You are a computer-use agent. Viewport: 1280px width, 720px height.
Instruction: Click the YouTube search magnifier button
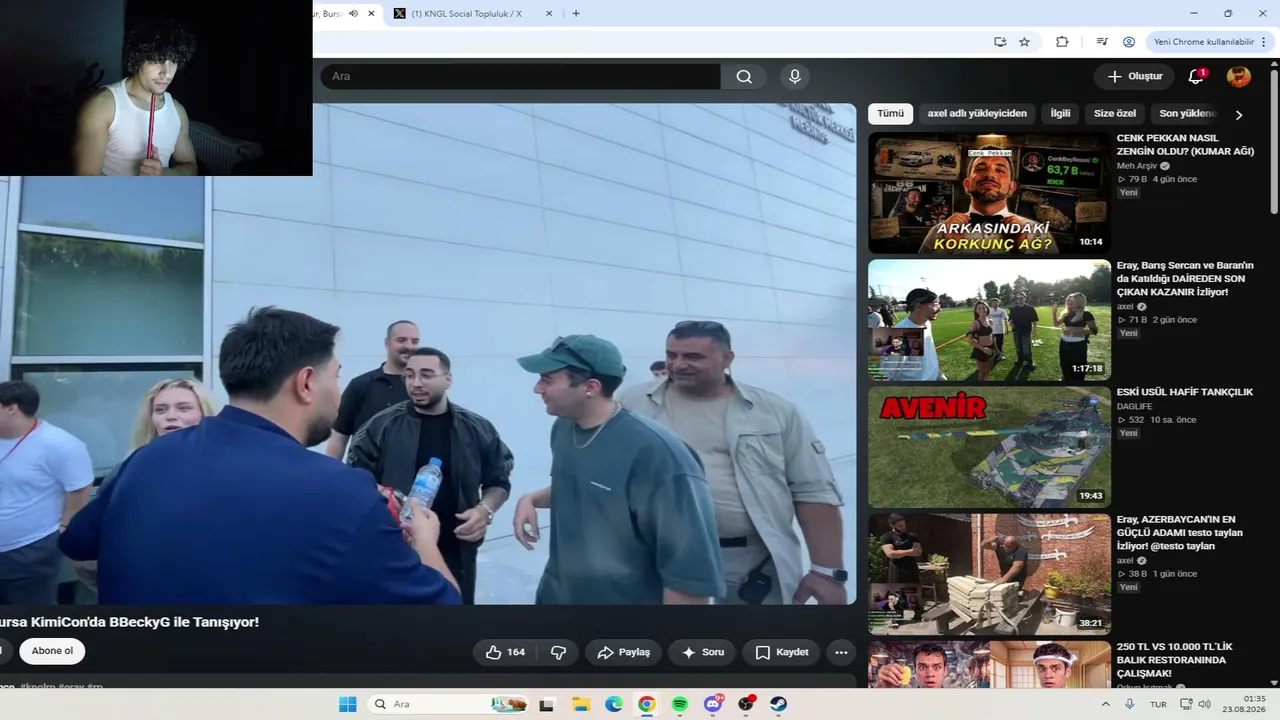pyautogui.click(x=744, y=76)
